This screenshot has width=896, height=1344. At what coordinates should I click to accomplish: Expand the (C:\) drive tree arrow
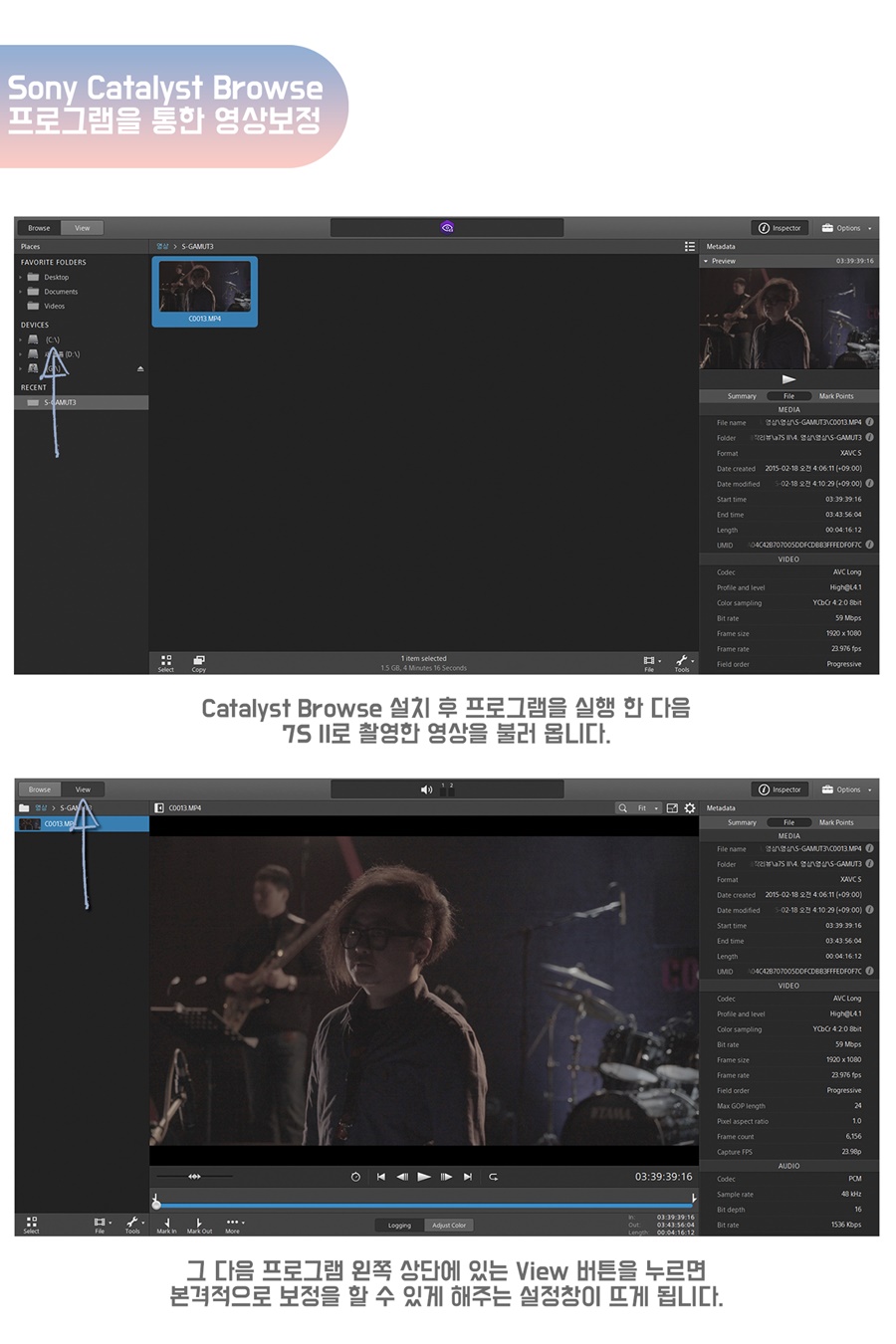click(20, 339)
